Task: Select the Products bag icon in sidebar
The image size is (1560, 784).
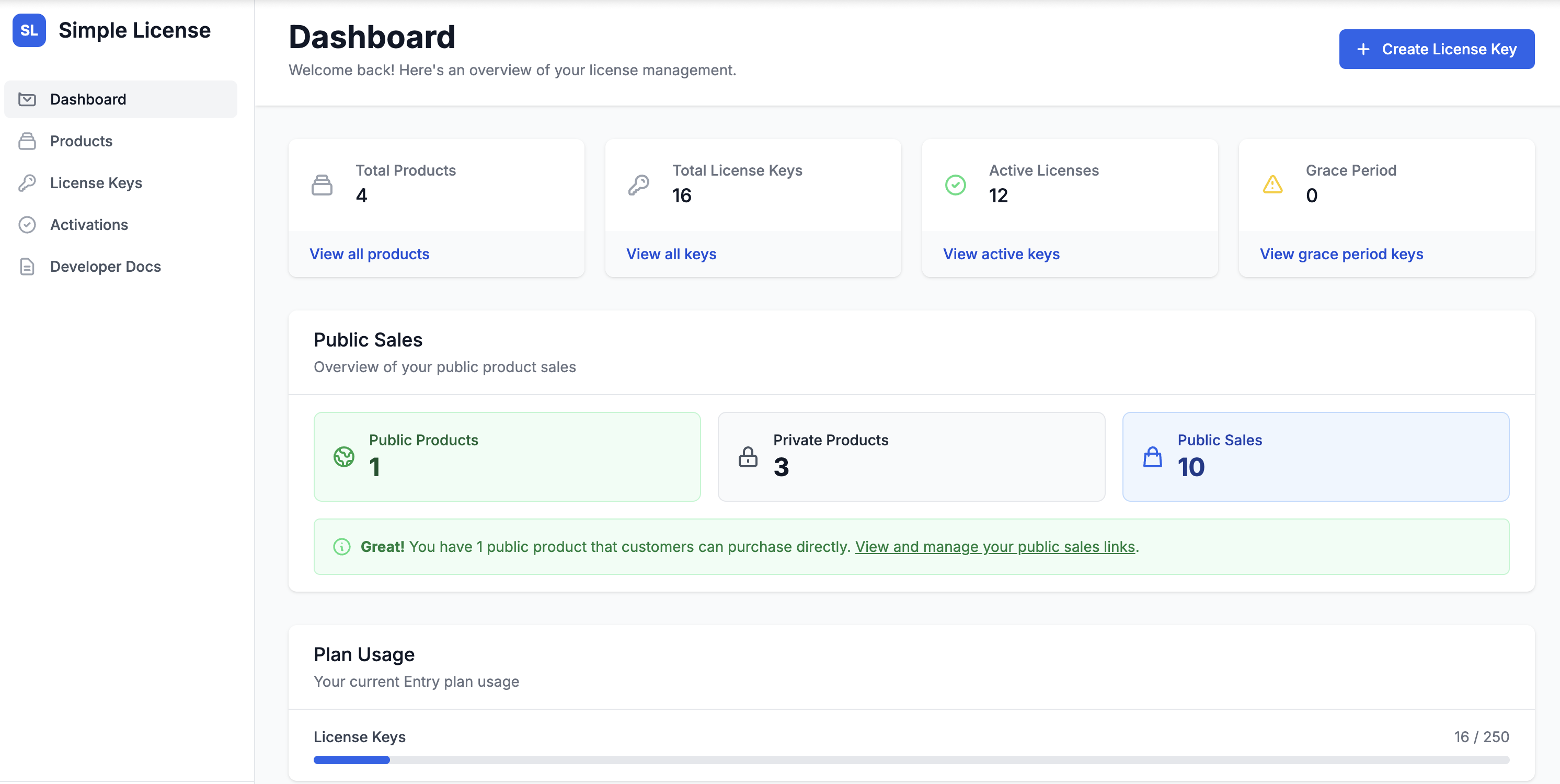Action: [x=27, y=141]
